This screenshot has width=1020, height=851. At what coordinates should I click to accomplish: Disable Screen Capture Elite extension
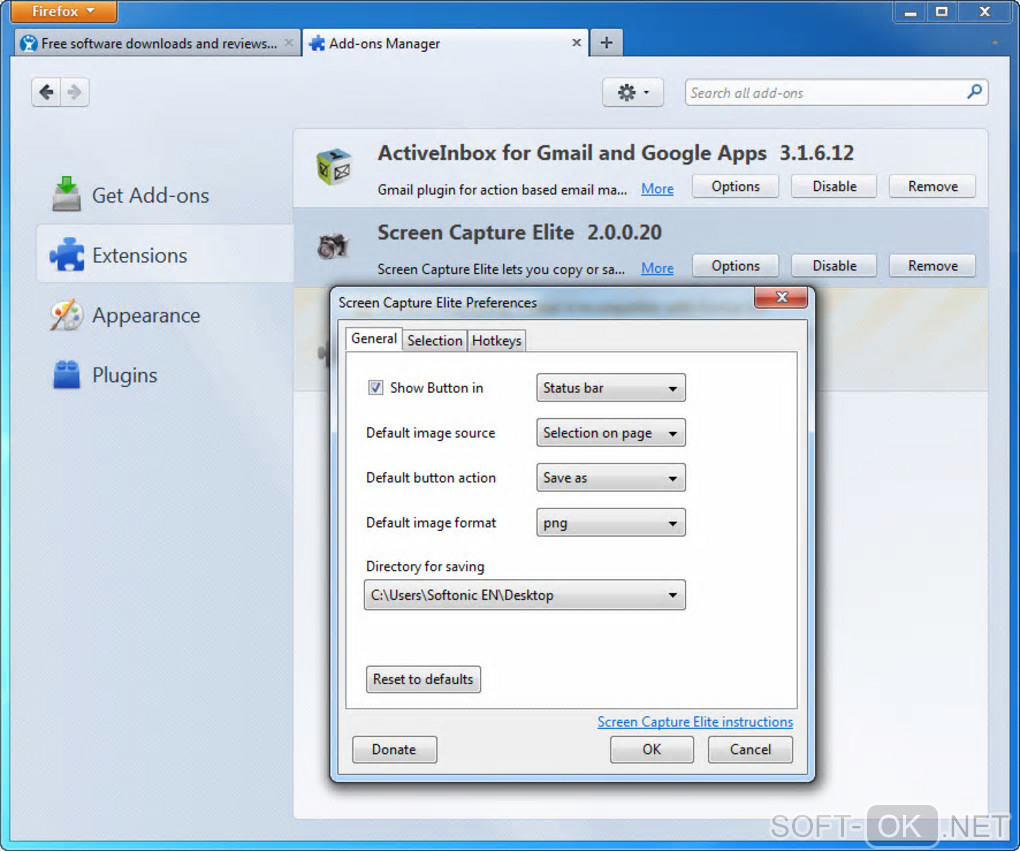pyautogui.click(x=834, y=266)
